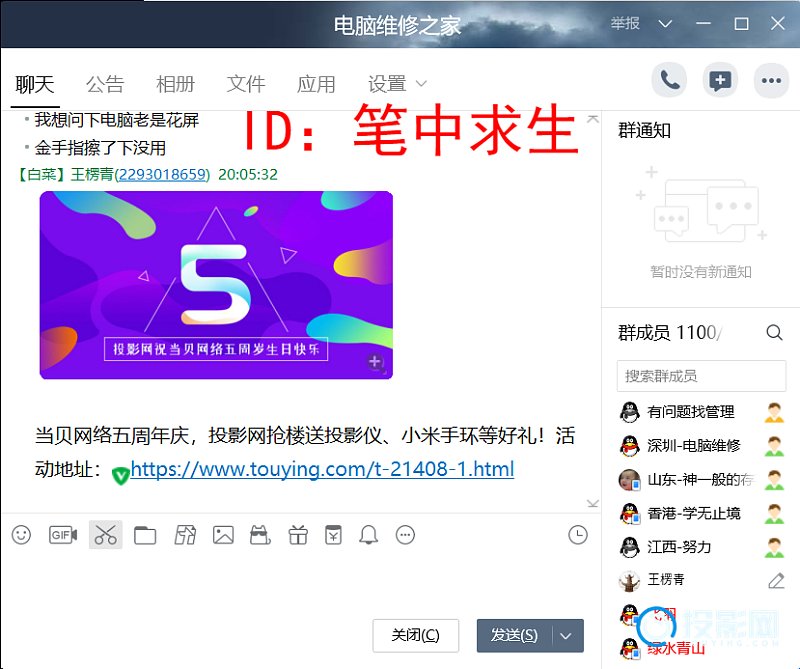The image size is (800, 669).
Task: Open the 文件 tab
Action: click(246, 84)
